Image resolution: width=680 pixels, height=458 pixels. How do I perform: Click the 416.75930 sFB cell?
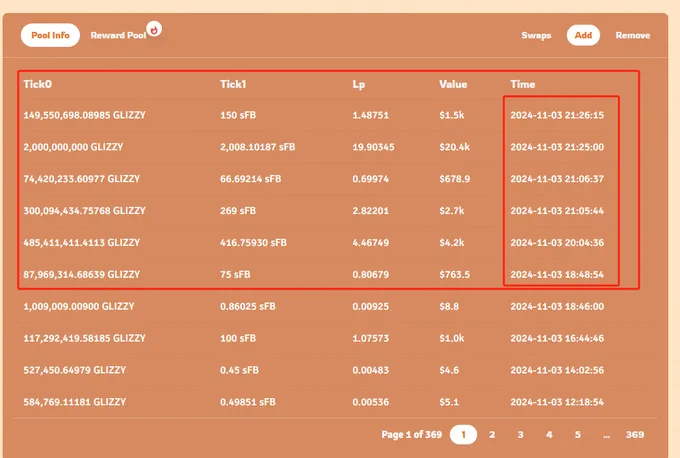pyautogui.click(x=253, y=243)
